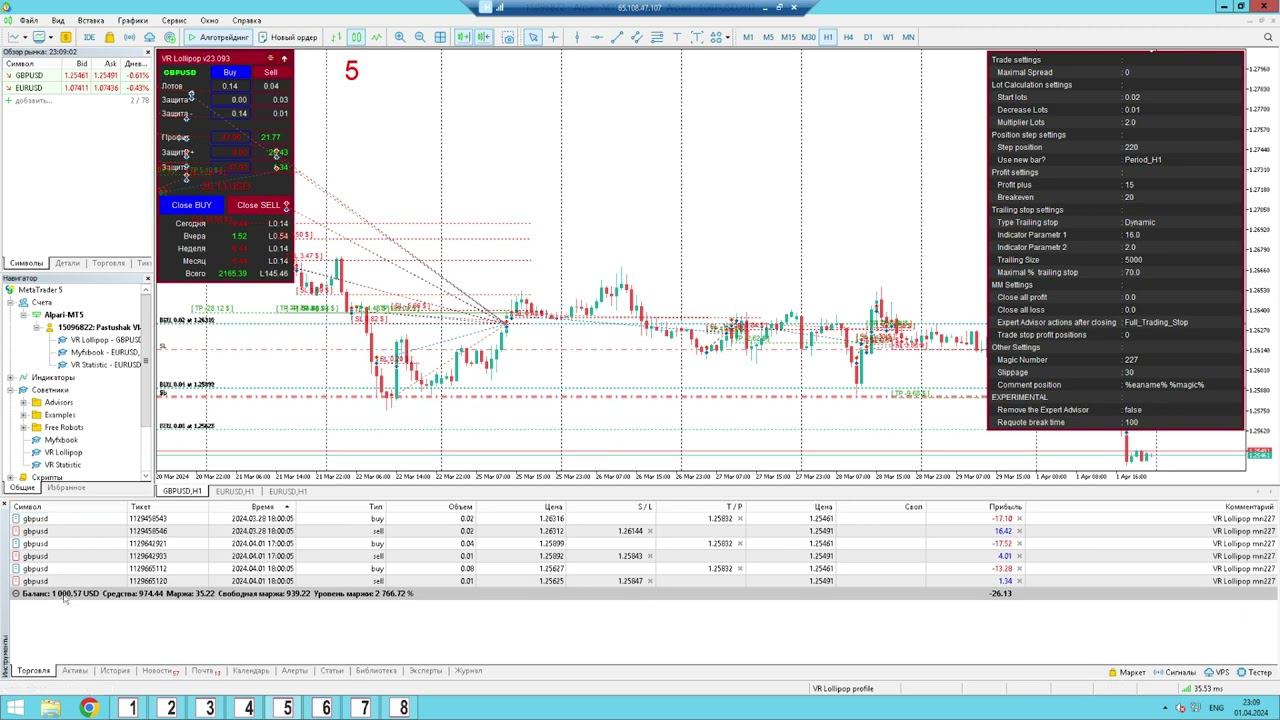Open the Сервис menu

174,20
